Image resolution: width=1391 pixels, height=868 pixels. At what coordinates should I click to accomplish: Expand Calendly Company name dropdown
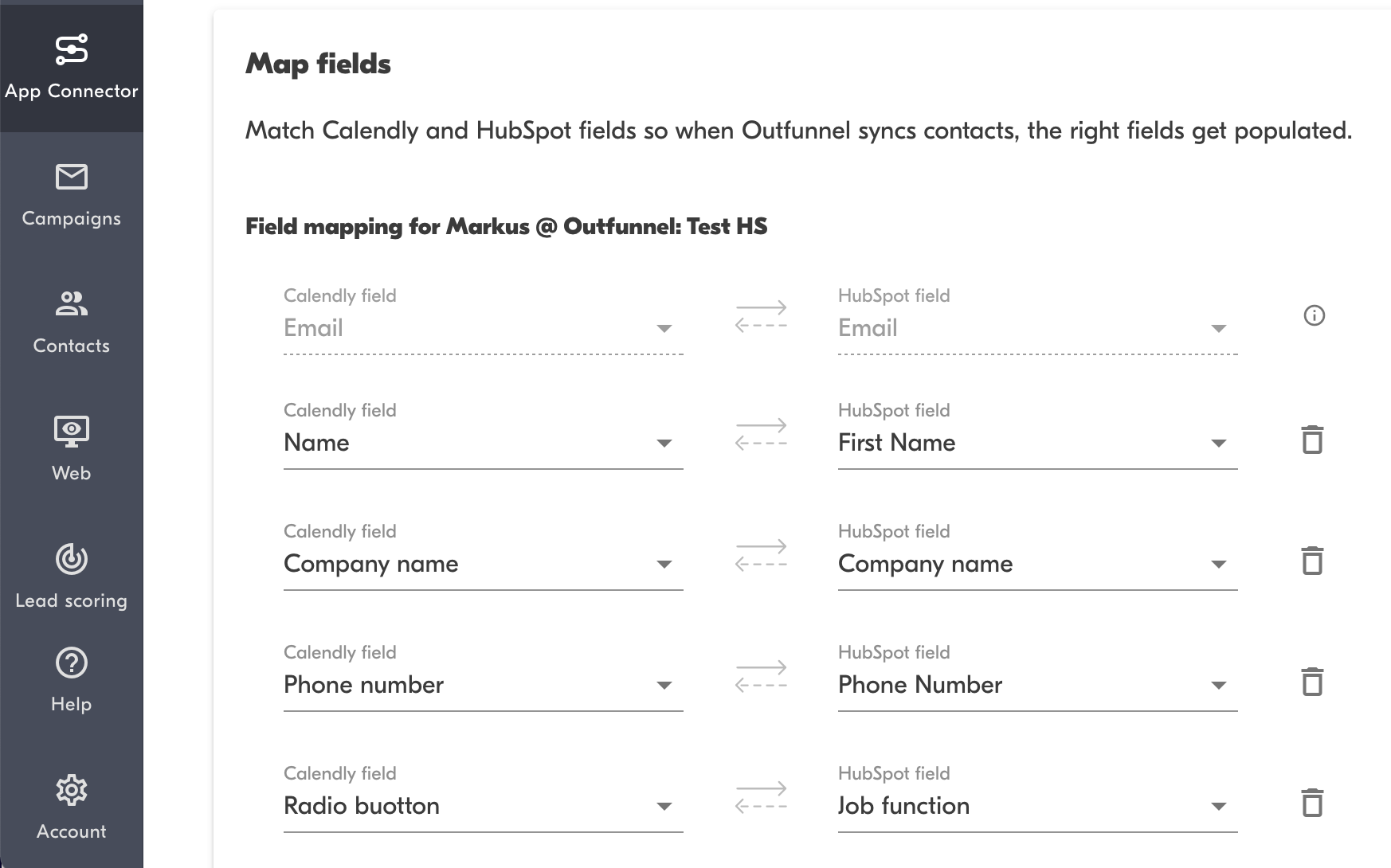coord(664,565)
